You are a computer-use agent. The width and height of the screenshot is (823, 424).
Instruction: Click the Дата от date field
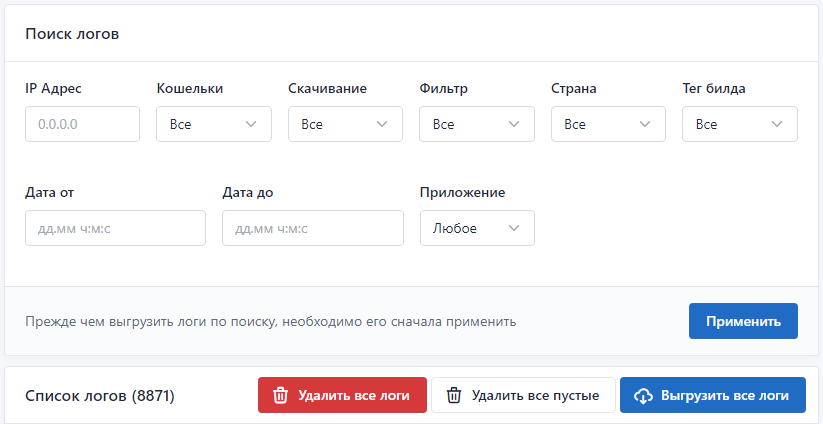[x=115, y=228]
